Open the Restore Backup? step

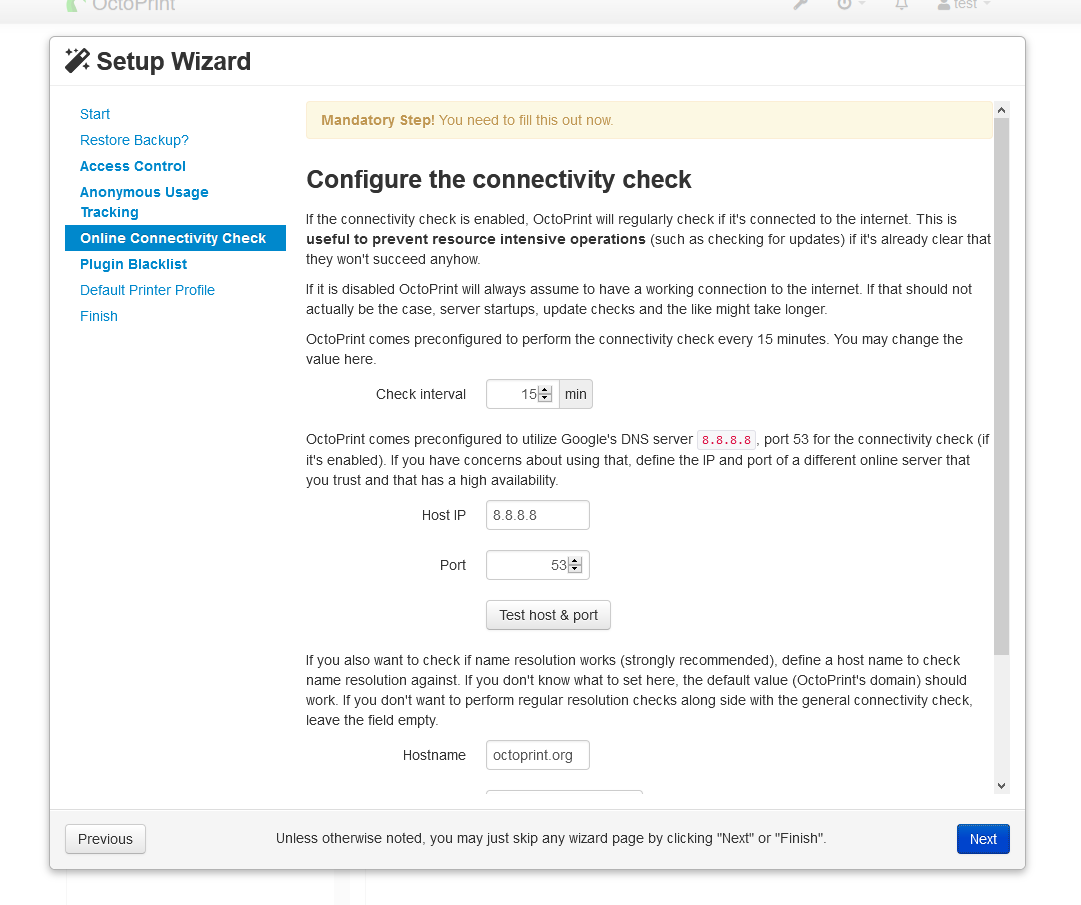134,140
